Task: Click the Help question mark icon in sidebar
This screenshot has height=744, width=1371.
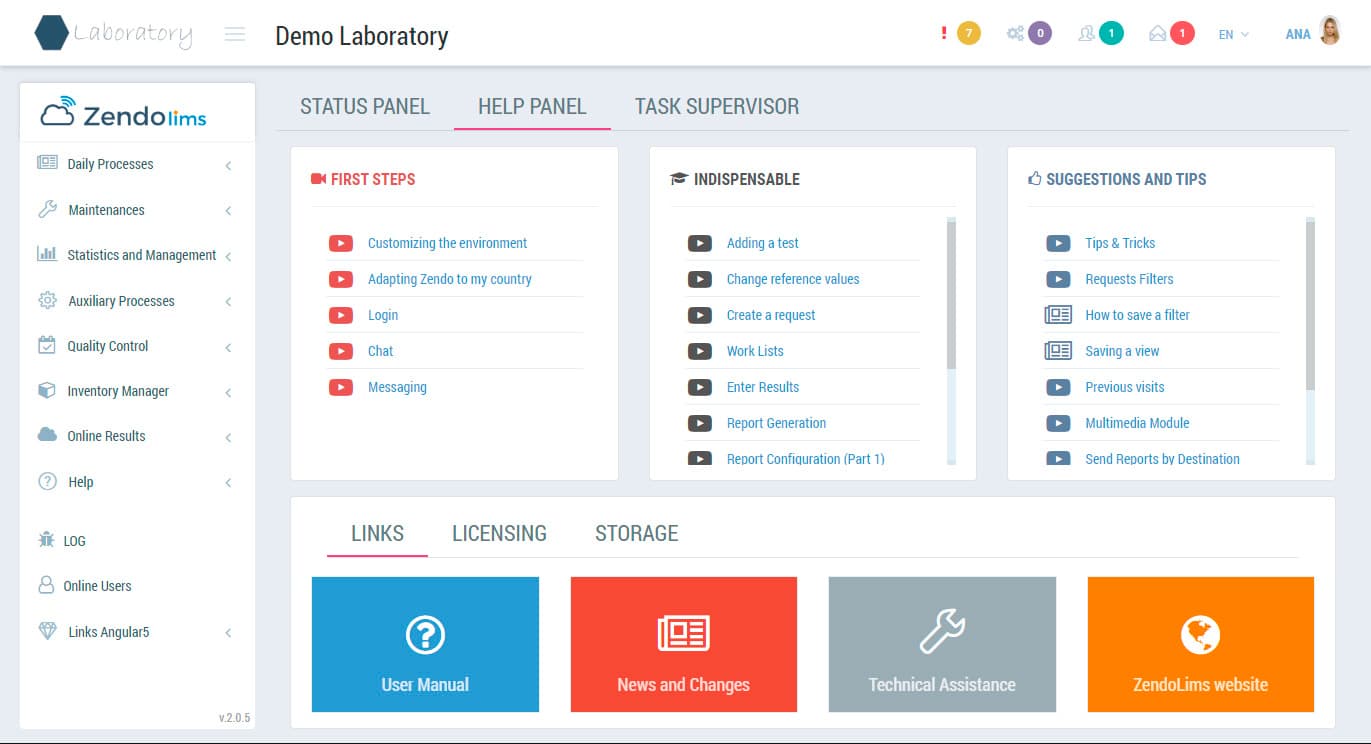Action: pos(47,481)
